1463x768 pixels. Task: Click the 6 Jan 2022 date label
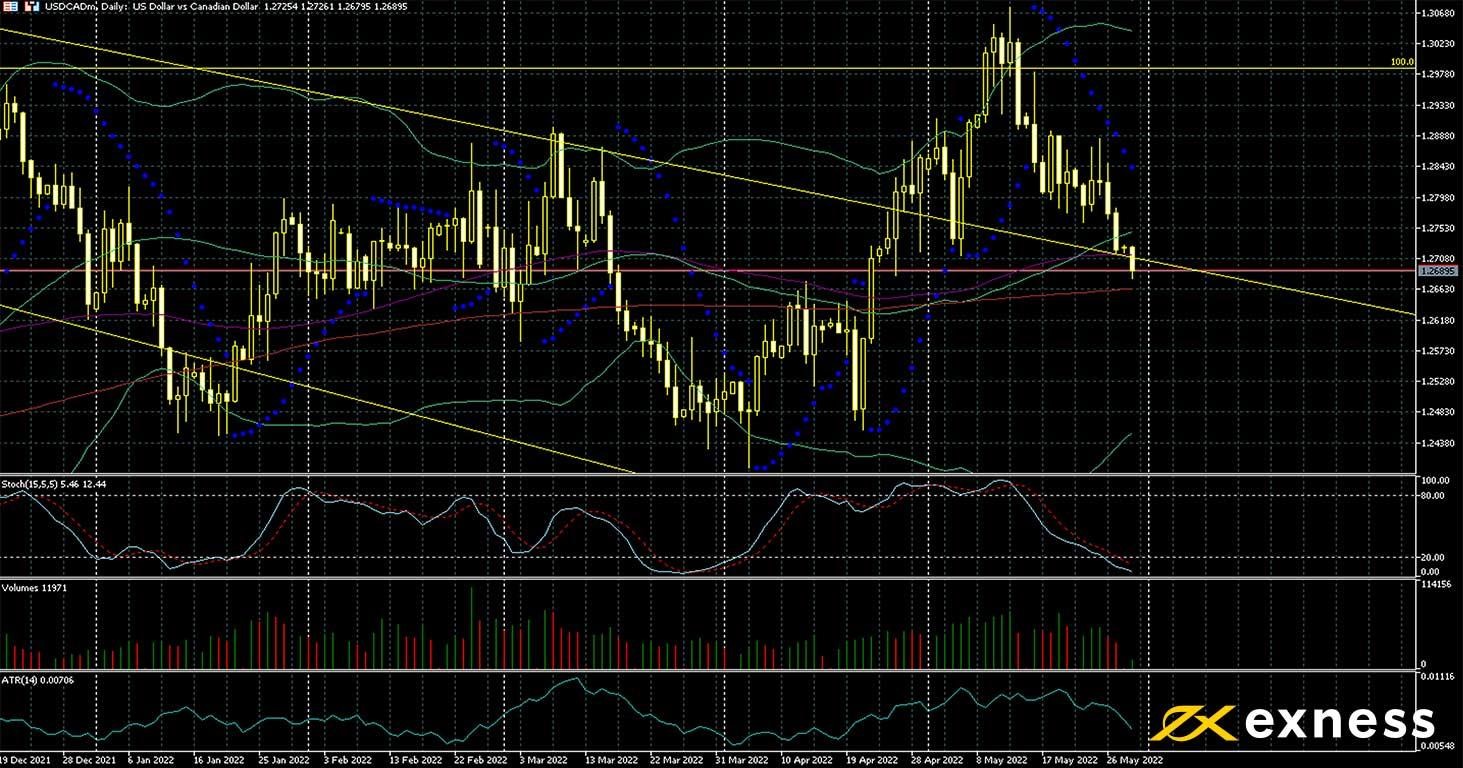pos(151,760)
